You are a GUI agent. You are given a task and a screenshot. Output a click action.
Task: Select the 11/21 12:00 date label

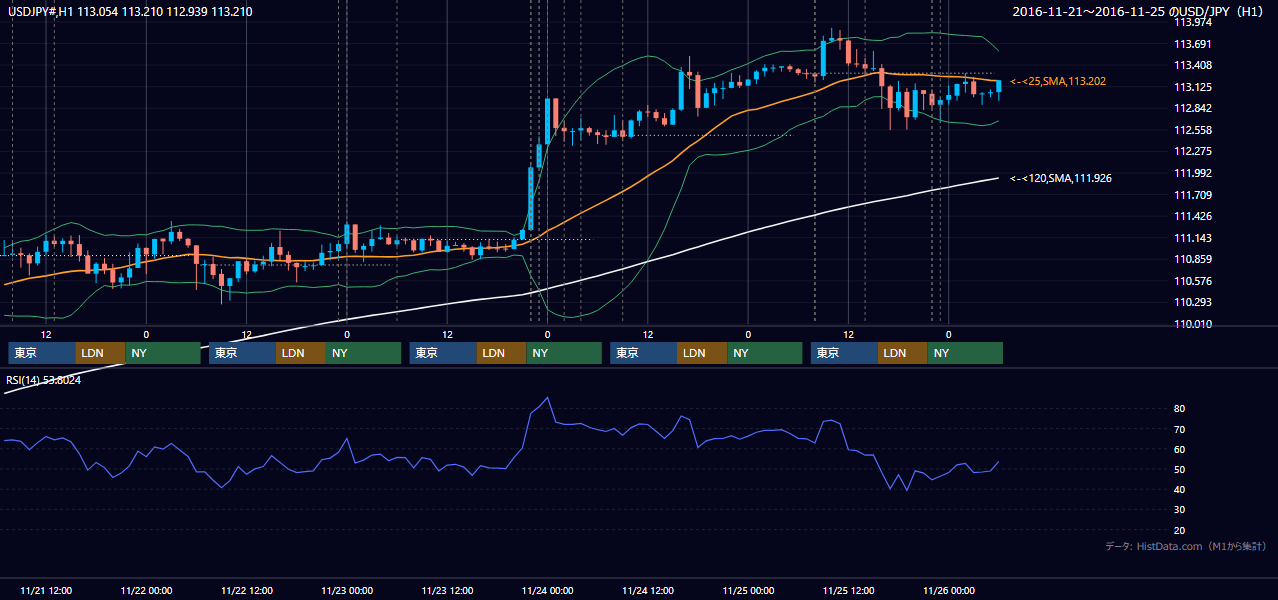point(46,590)
